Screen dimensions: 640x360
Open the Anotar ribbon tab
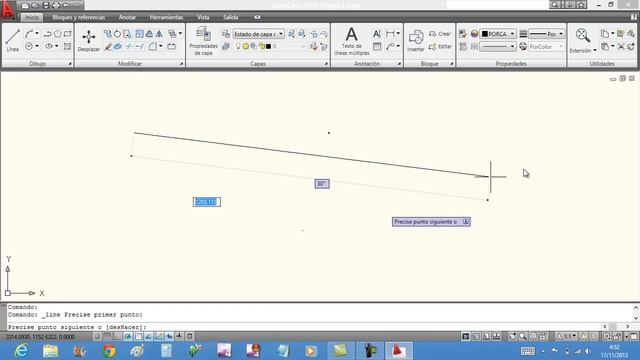(x=127, y=17)
